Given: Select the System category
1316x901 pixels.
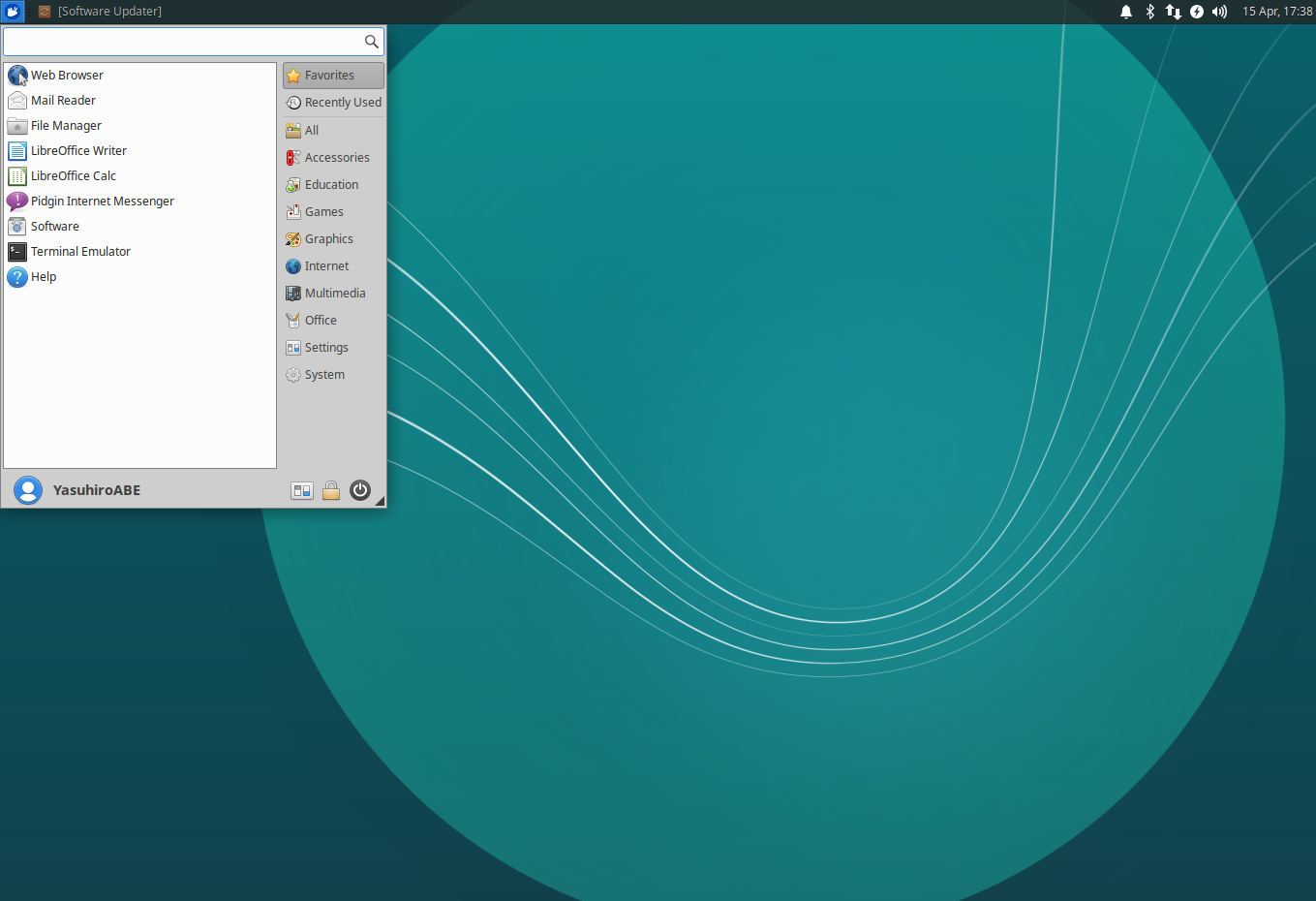Looking at the screenshot, I should 324,375.
